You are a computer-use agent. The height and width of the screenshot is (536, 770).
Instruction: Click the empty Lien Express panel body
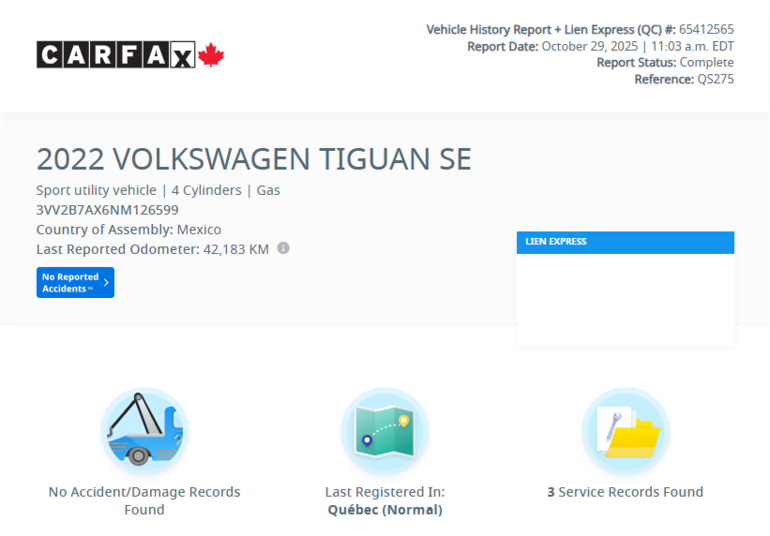[x=625, y=298]
